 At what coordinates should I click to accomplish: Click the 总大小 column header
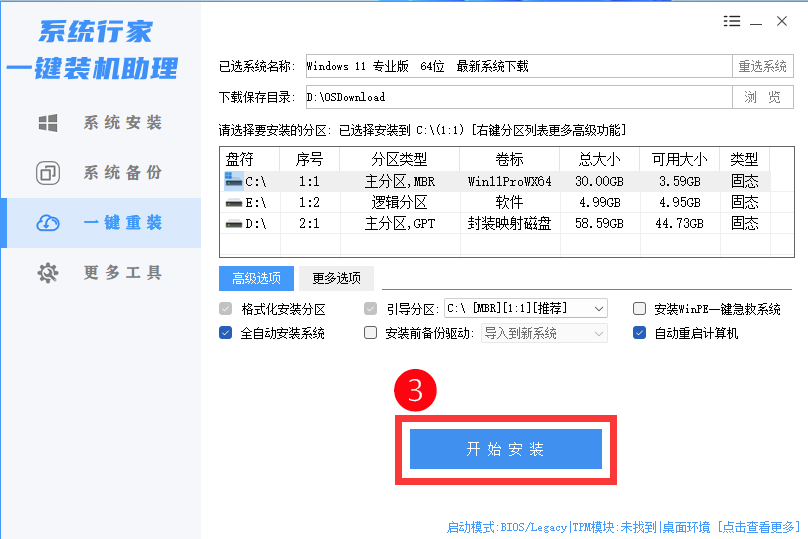[599, 159]
